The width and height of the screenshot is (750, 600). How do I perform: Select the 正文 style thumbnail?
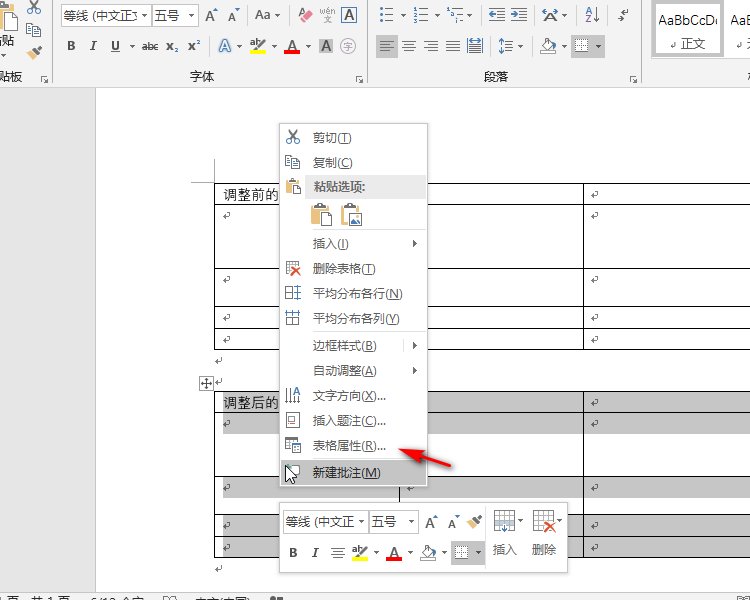coord(687,30)
